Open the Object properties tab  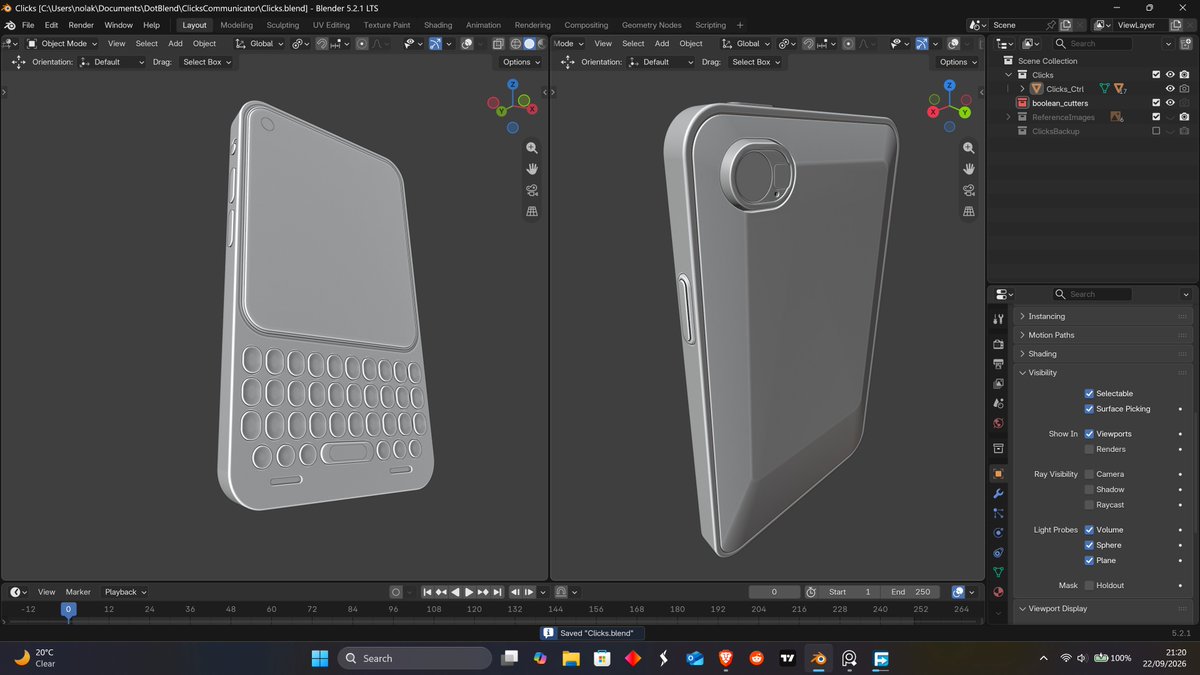tap(997, 473)
